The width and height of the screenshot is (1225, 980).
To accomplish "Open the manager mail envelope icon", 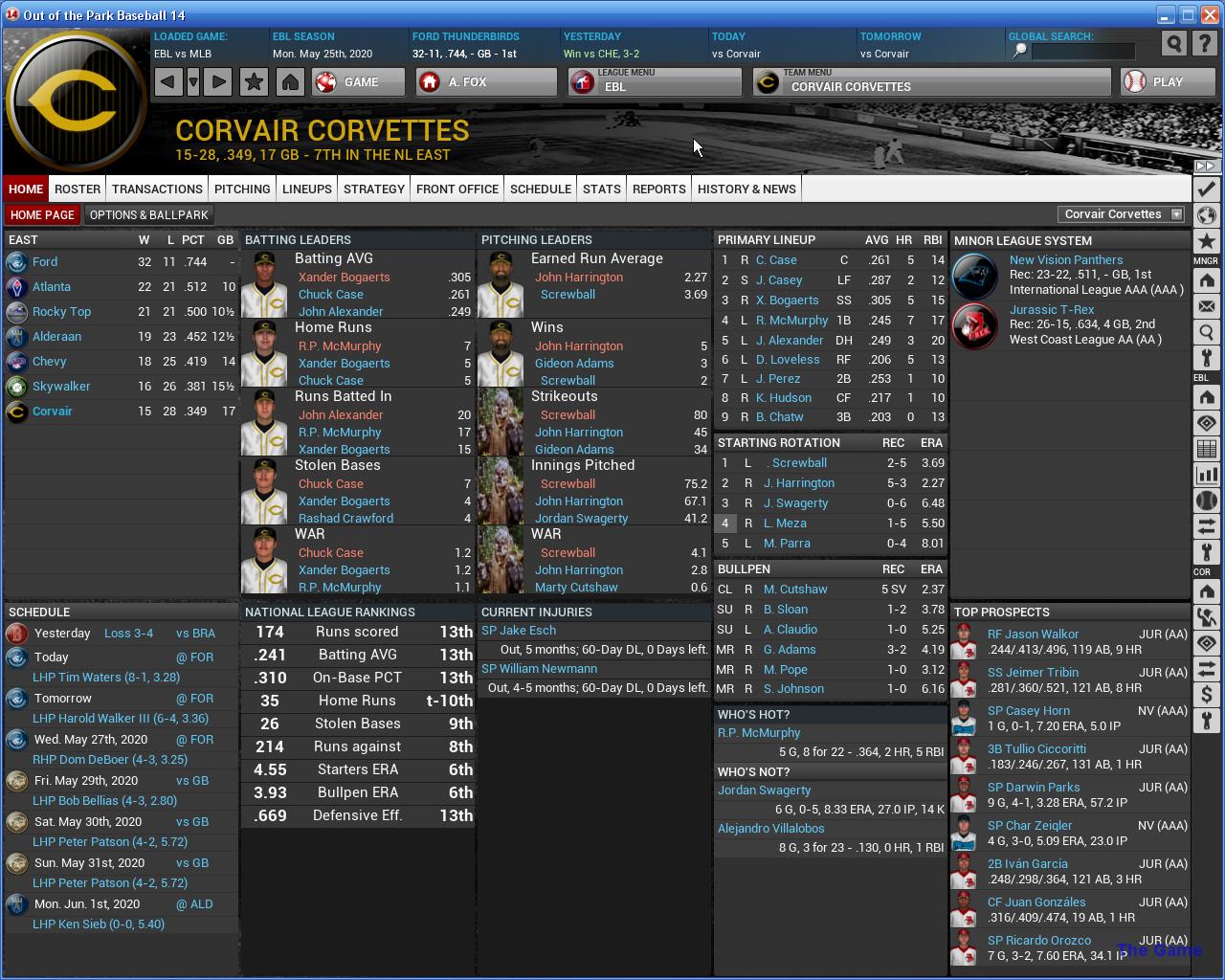I will 1206,307.
